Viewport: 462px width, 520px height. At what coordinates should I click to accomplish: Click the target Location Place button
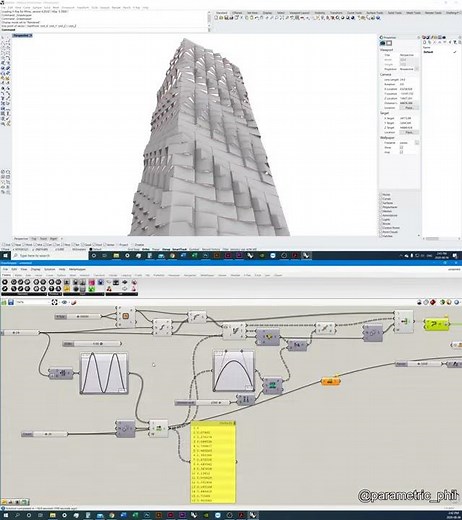(409, 132)
